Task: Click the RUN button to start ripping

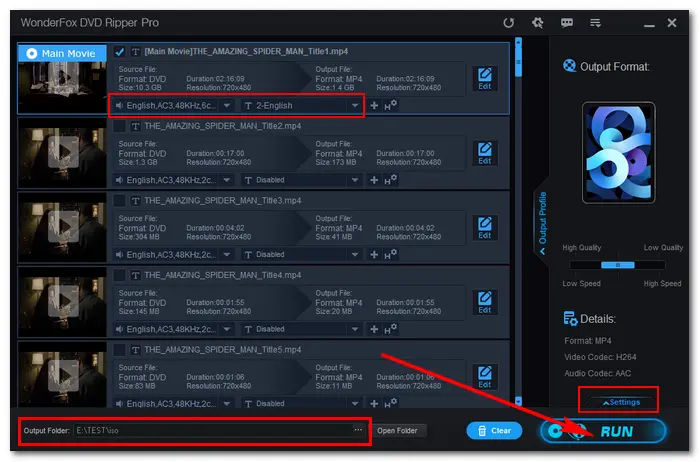Action: pyautogui.click(x=603, y=431)
